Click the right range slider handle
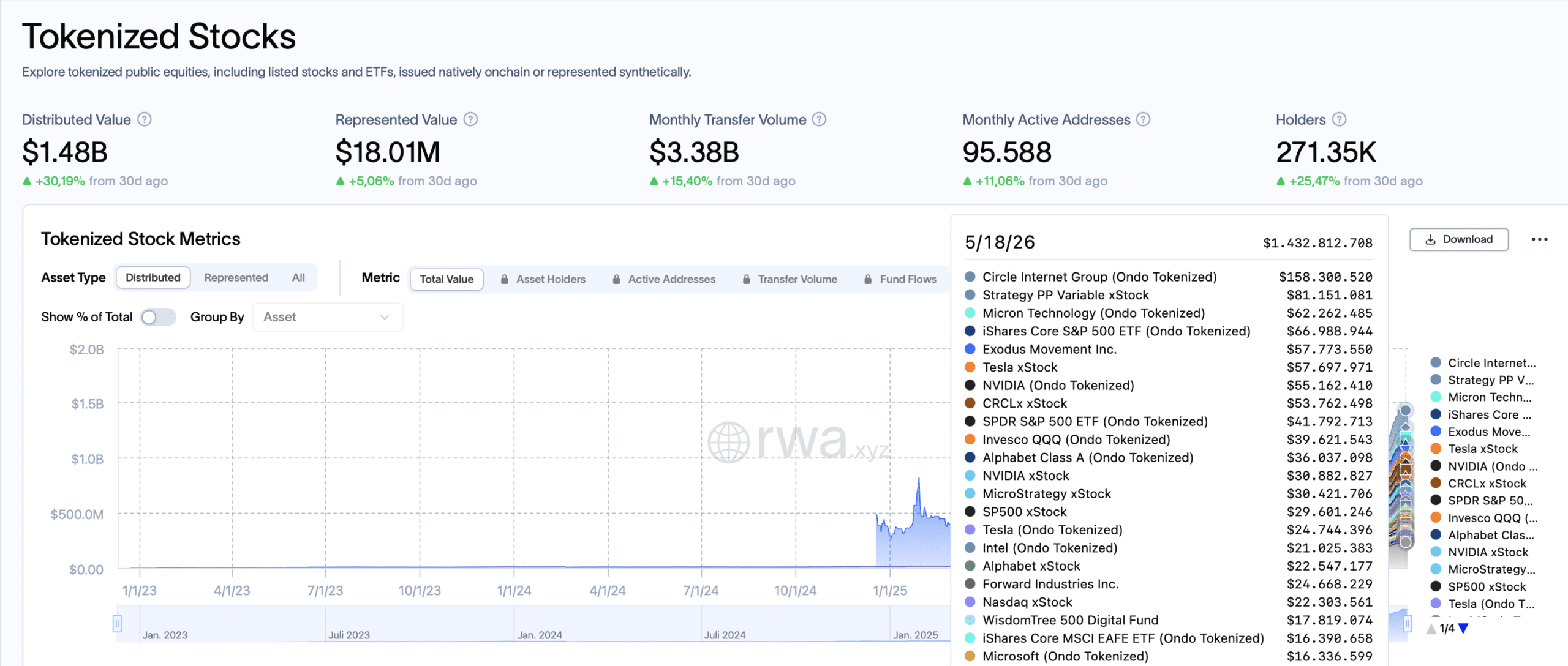 tap(1408, 623)
